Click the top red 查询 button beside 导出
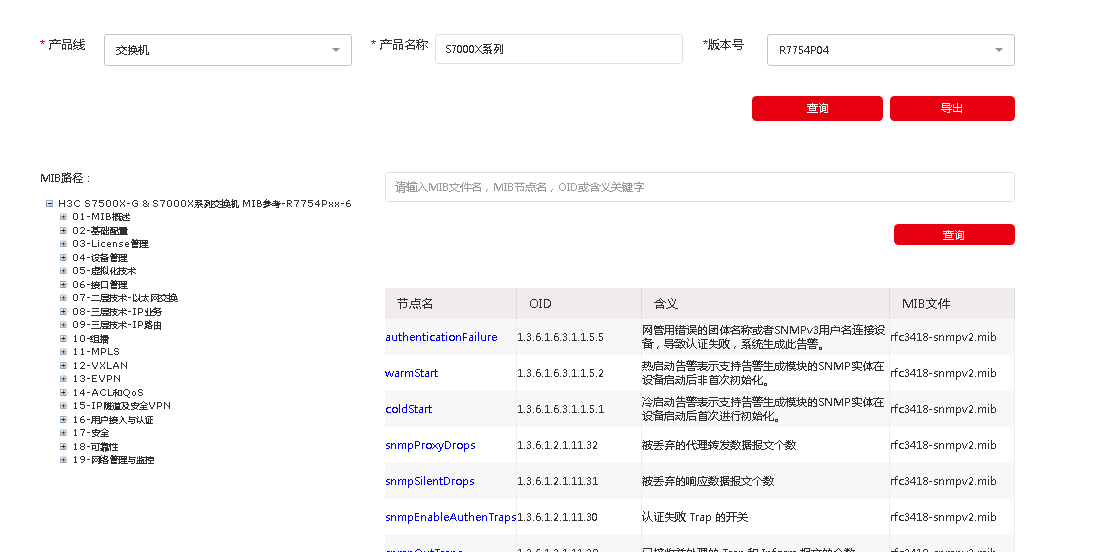The height and width of the screenshot is (552, 1112). (x=817, y=109)
